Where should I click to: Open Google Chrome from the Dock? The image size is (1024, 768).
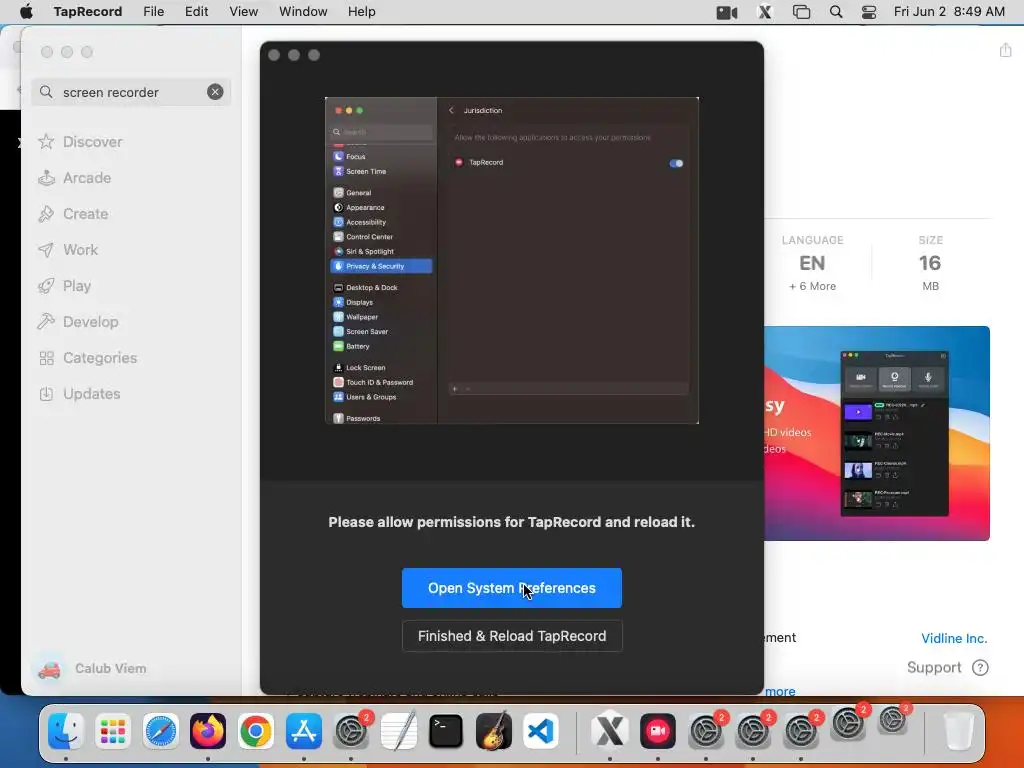(255, 731)
